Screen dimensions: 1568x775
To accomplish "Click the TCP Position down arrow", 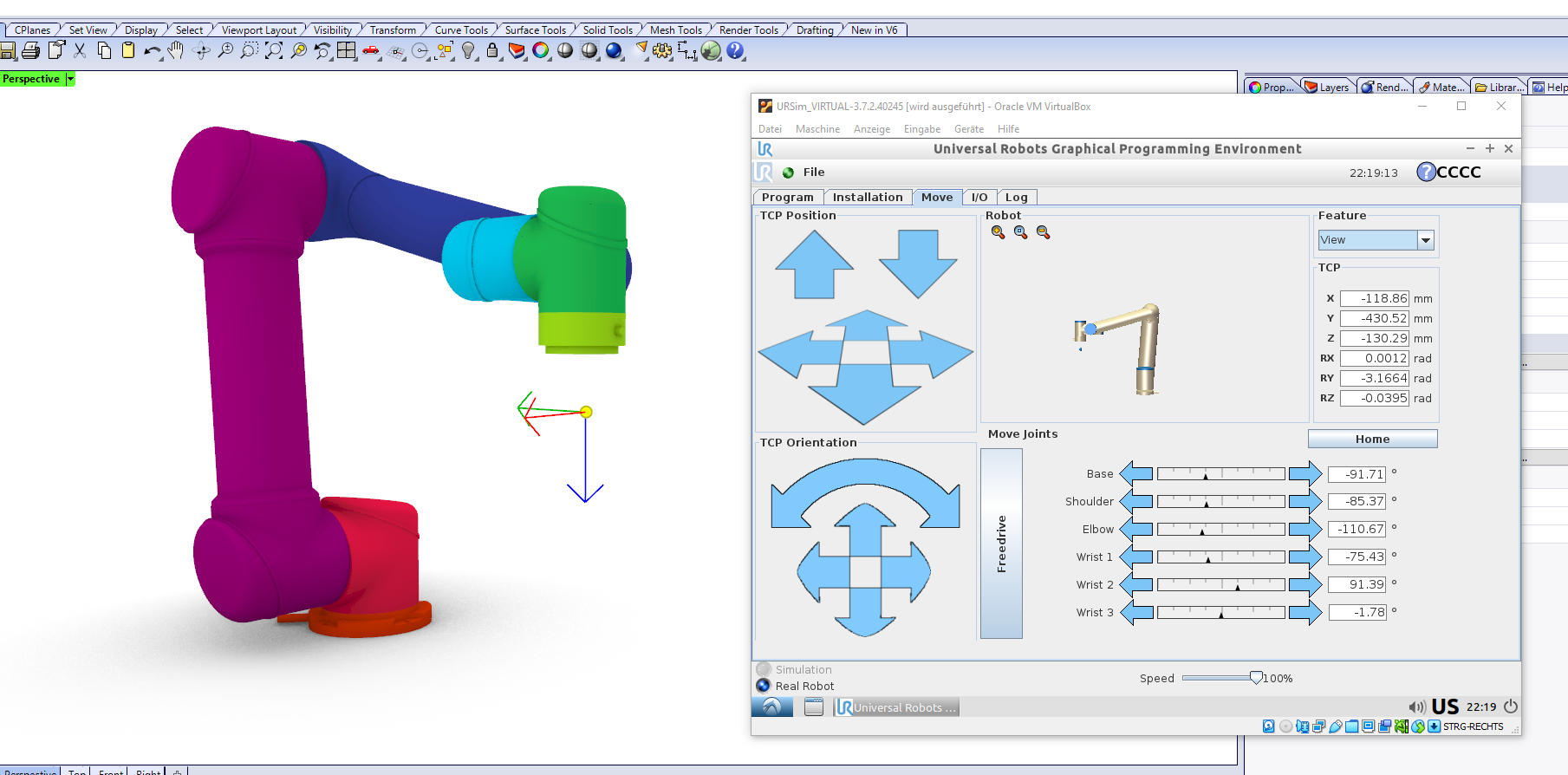I will tap(918, 264).
